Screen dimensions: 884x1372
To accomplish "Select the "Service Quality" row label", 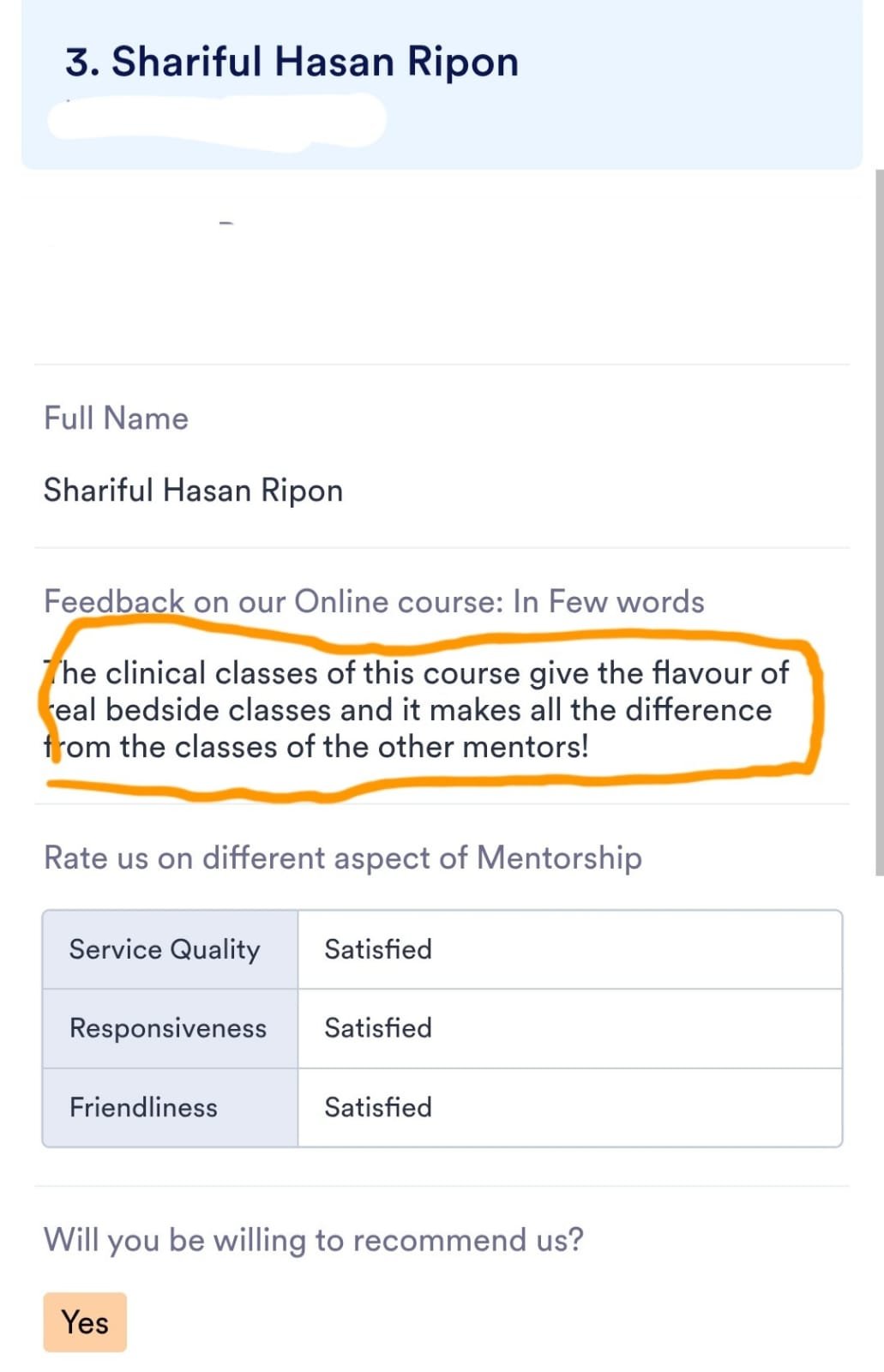I will point(165,949).
